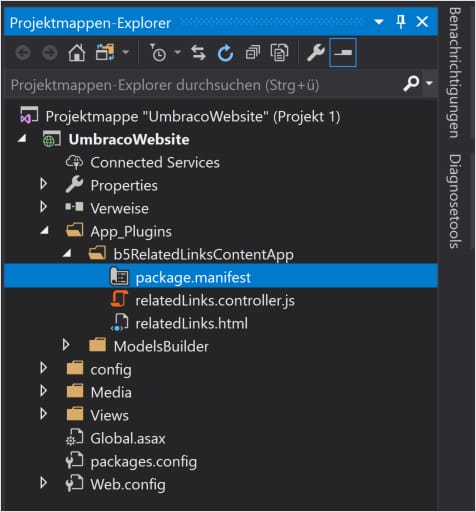
Task: Toggle the Preview Selected Items button
Action: click(343, 53)
